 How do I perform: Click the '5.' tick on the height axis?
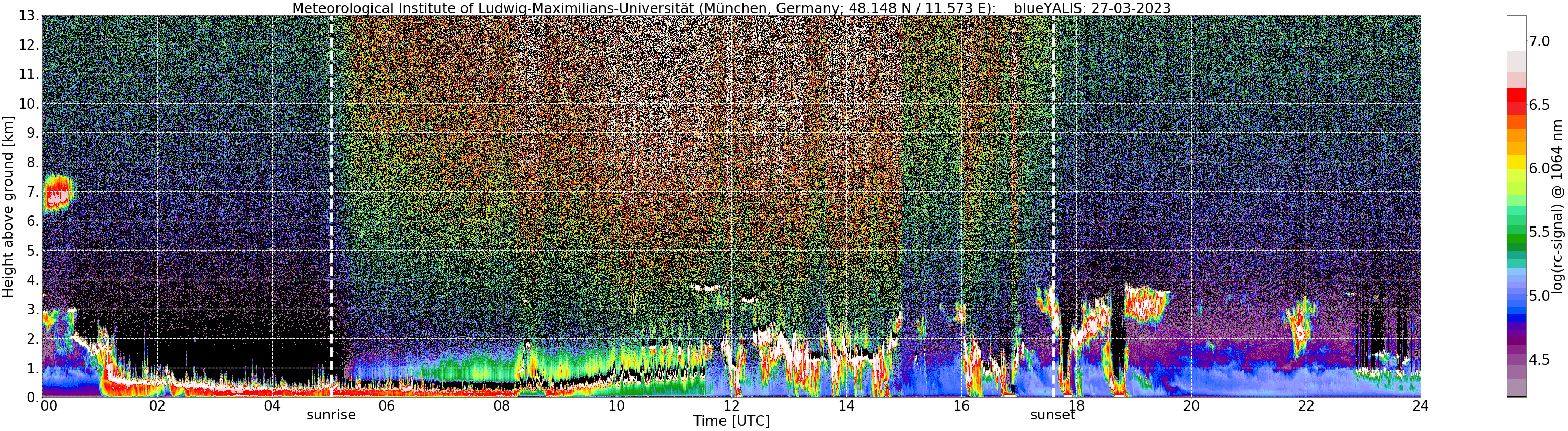[x=32, y=251]
